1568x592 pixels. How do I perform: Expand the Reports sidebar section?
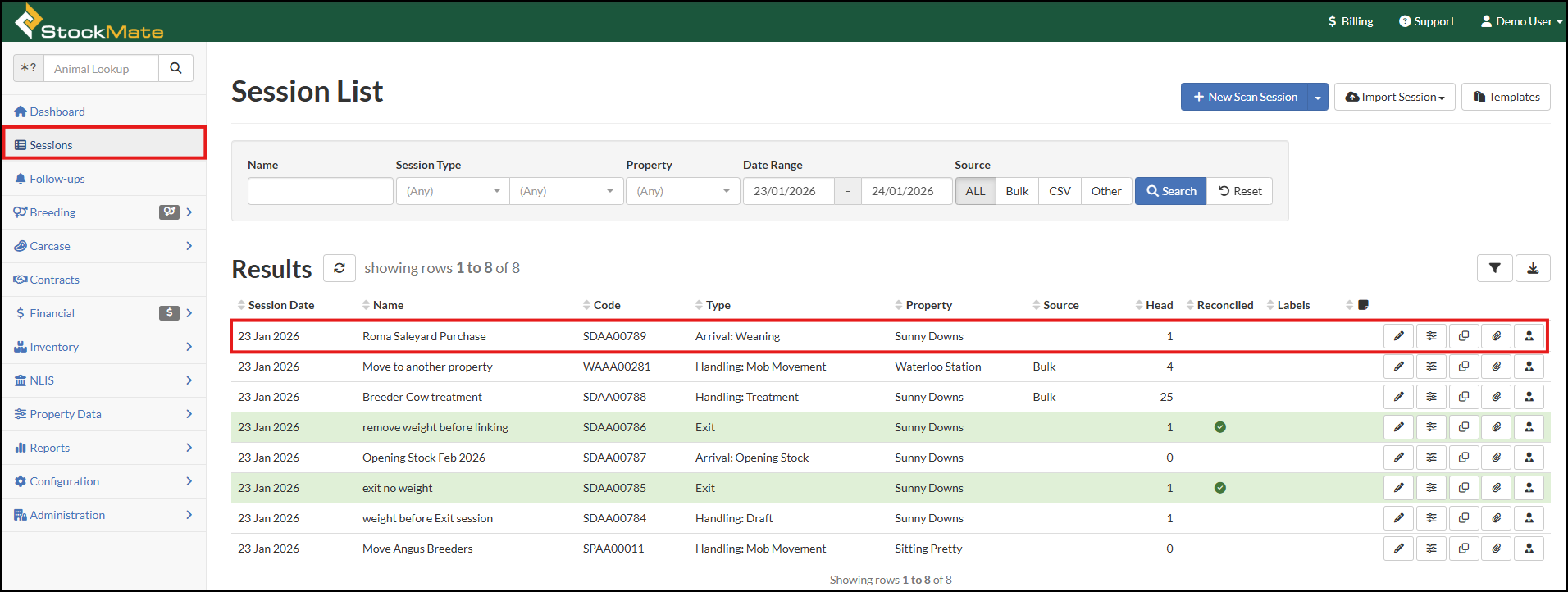pyautogui.click(x=104, y=448)
